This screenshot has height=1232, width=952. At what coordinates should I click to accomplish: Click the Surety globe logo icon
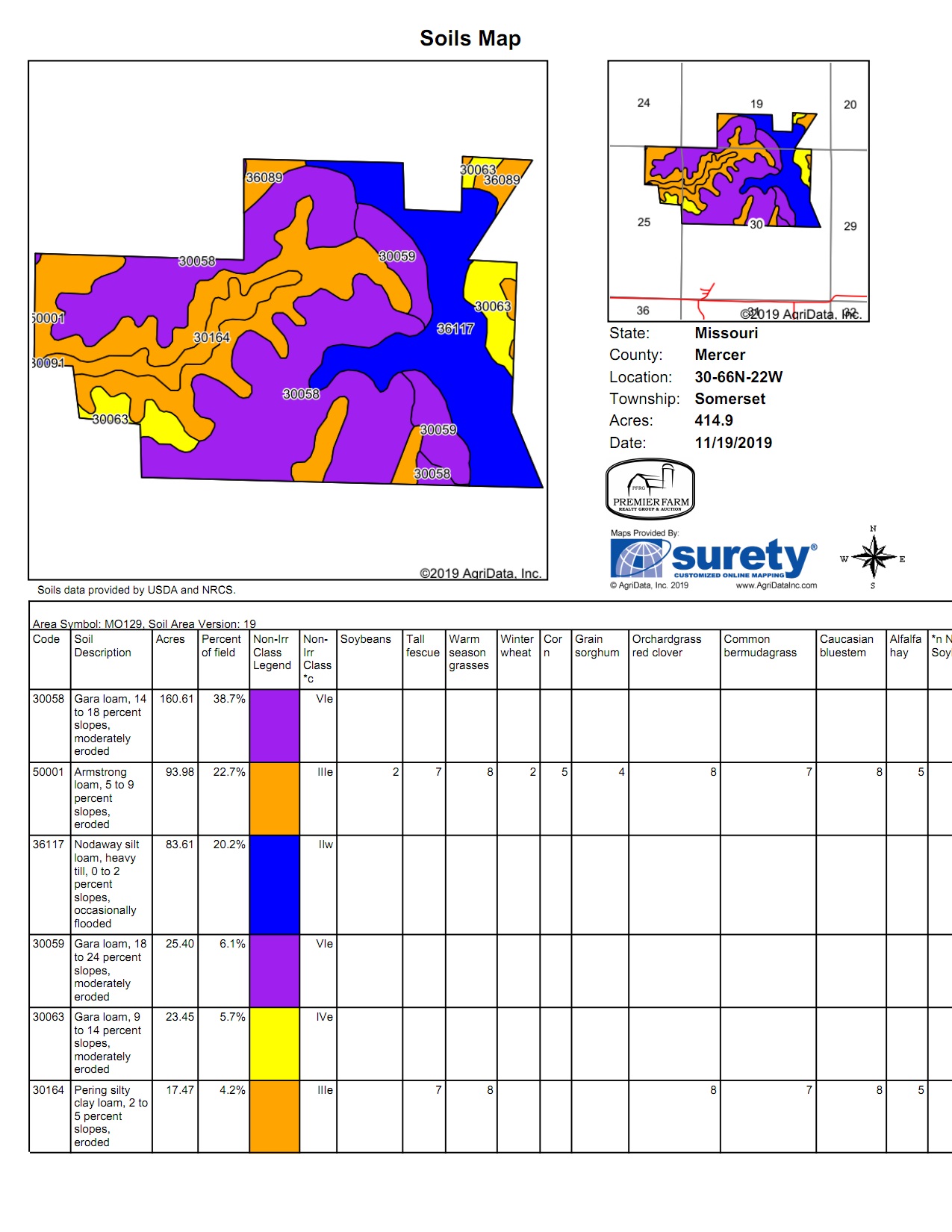(638, 558)
